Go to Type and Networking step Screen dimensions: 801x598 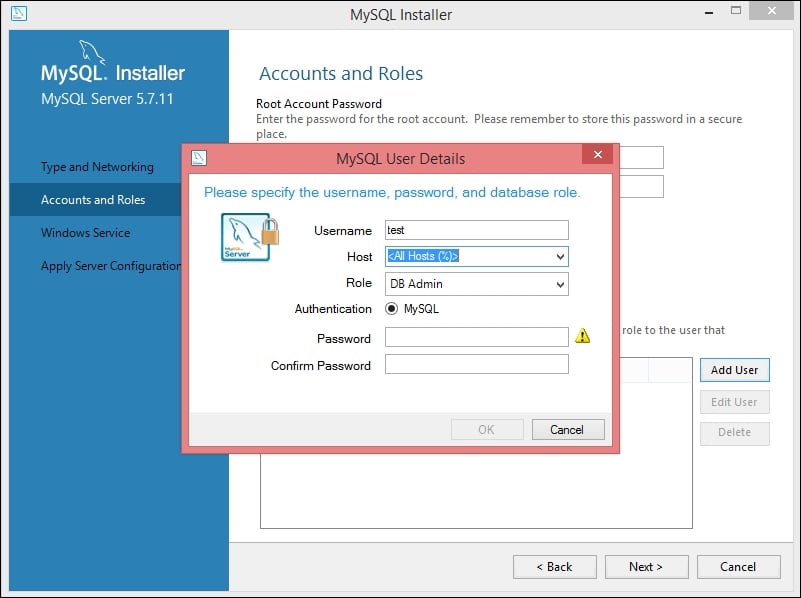97,167
